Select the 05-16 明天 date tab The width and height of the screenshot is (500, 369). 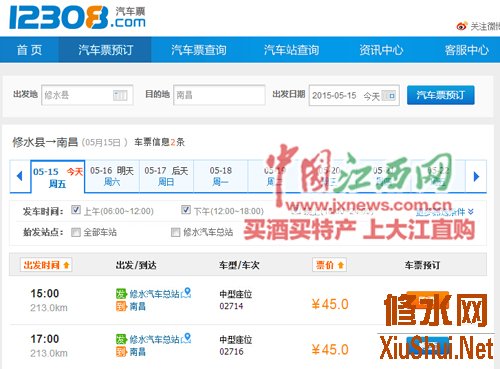click(x=112, y=176)
